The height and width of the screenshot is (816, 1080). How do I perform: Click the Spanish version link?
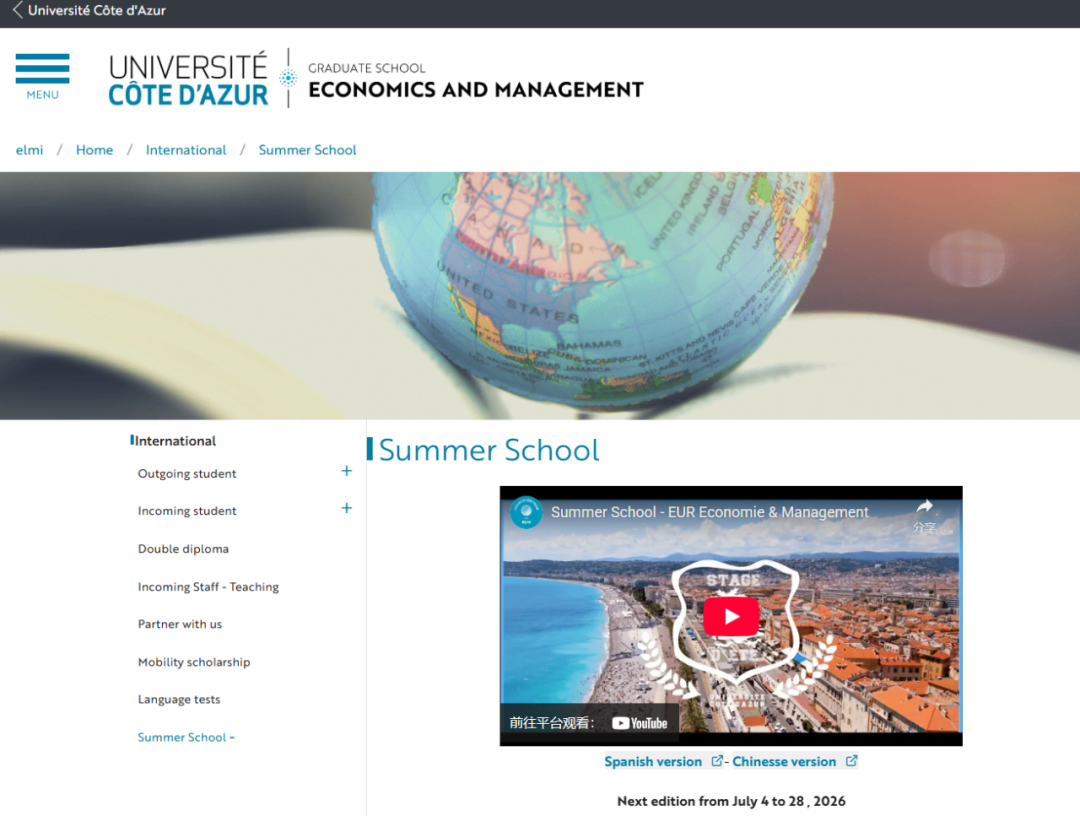pyautogui.click(x=653, y=762)
